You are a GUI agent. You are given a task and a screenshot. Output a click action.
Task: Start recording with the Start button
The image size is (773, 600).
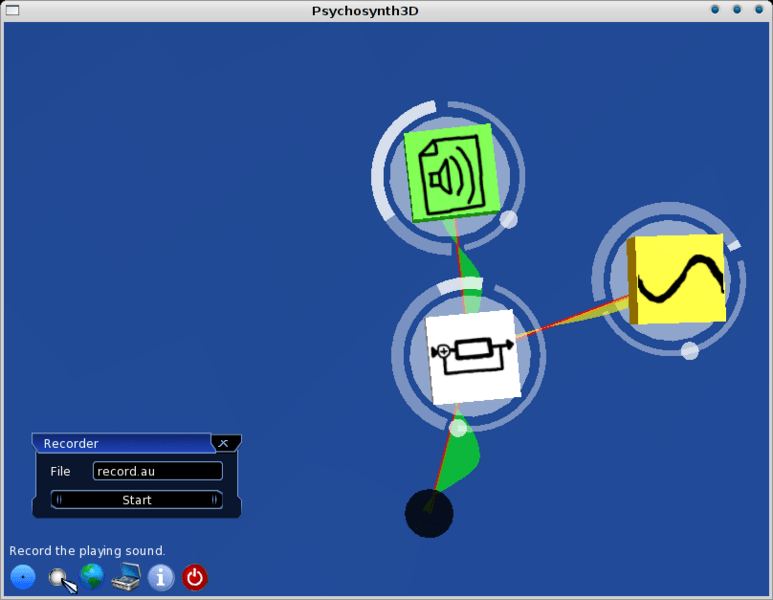(137, 500)
